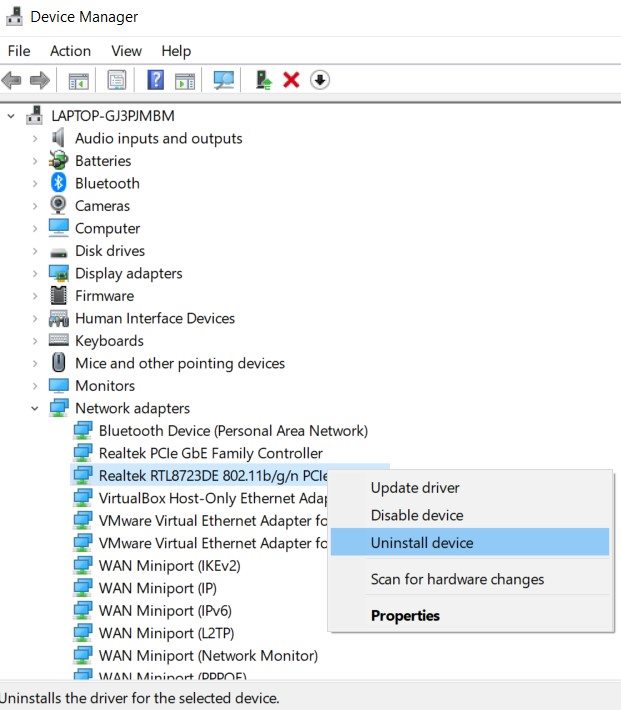The image size is (621, 710).
Task: Select WAN Miniport (L2TP)
Action: [166, 633]
